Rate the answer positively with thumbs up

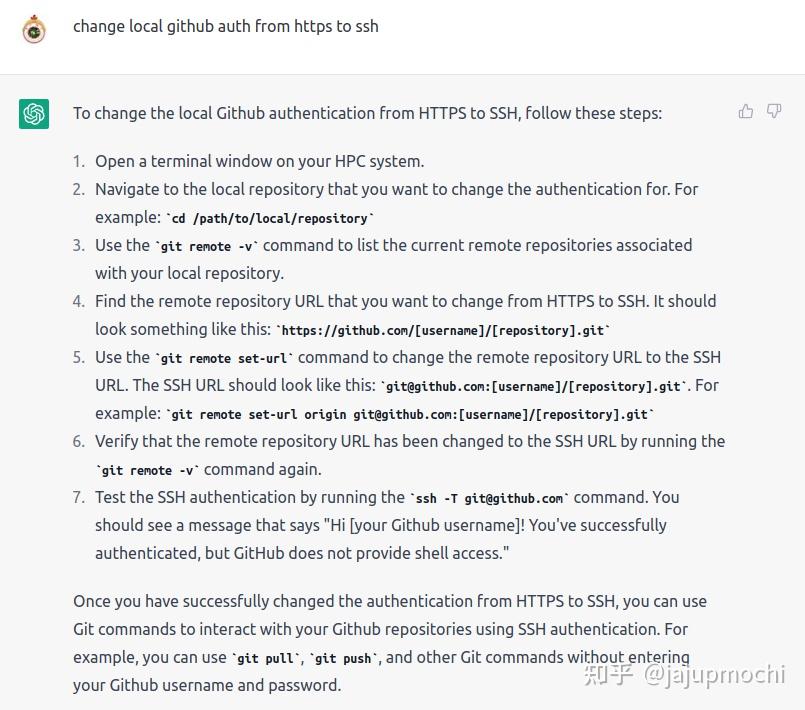pyautogui.click(x=745, y=112)
